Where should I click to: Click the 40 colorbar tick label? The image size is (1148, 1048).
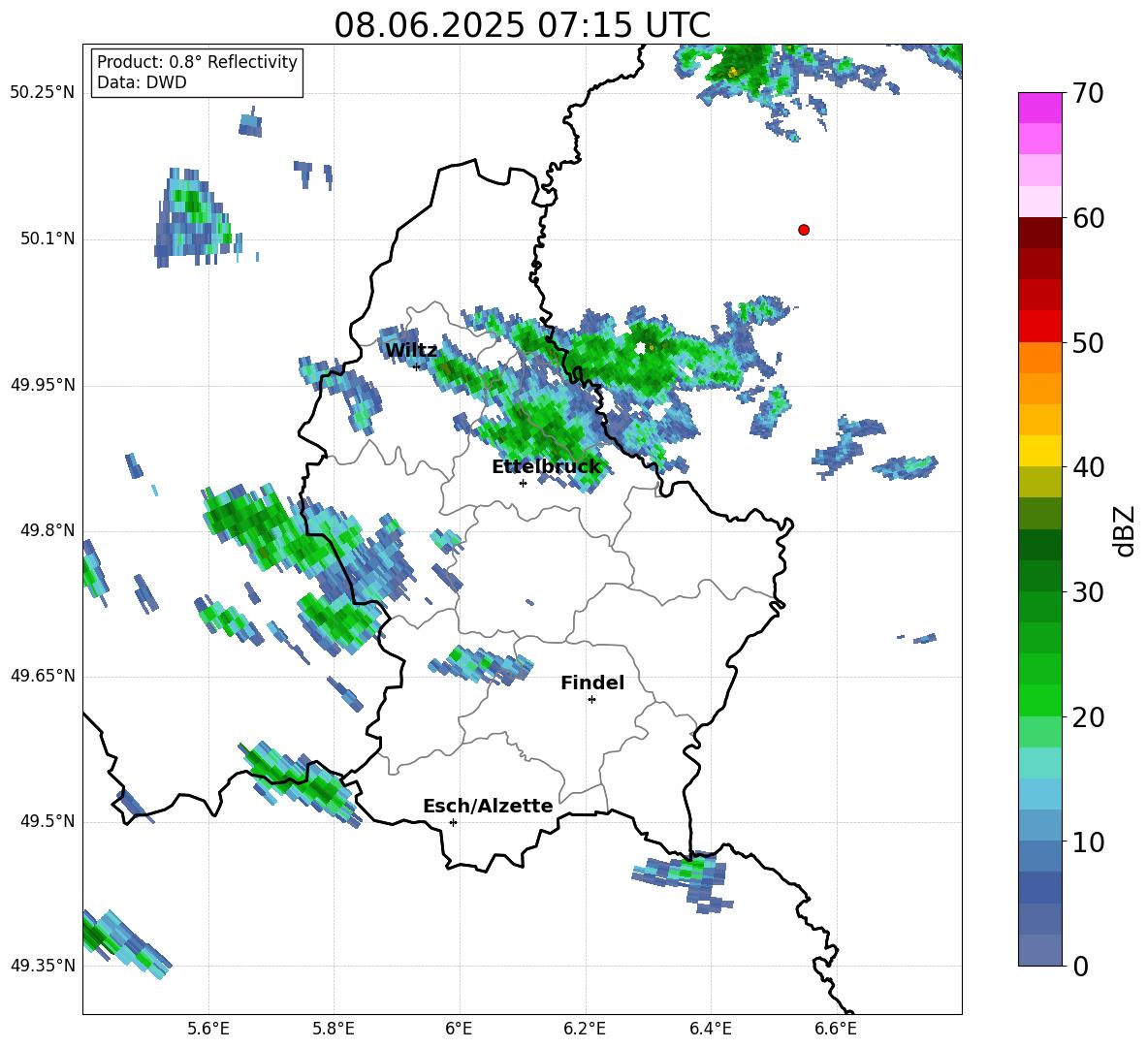1088,467
